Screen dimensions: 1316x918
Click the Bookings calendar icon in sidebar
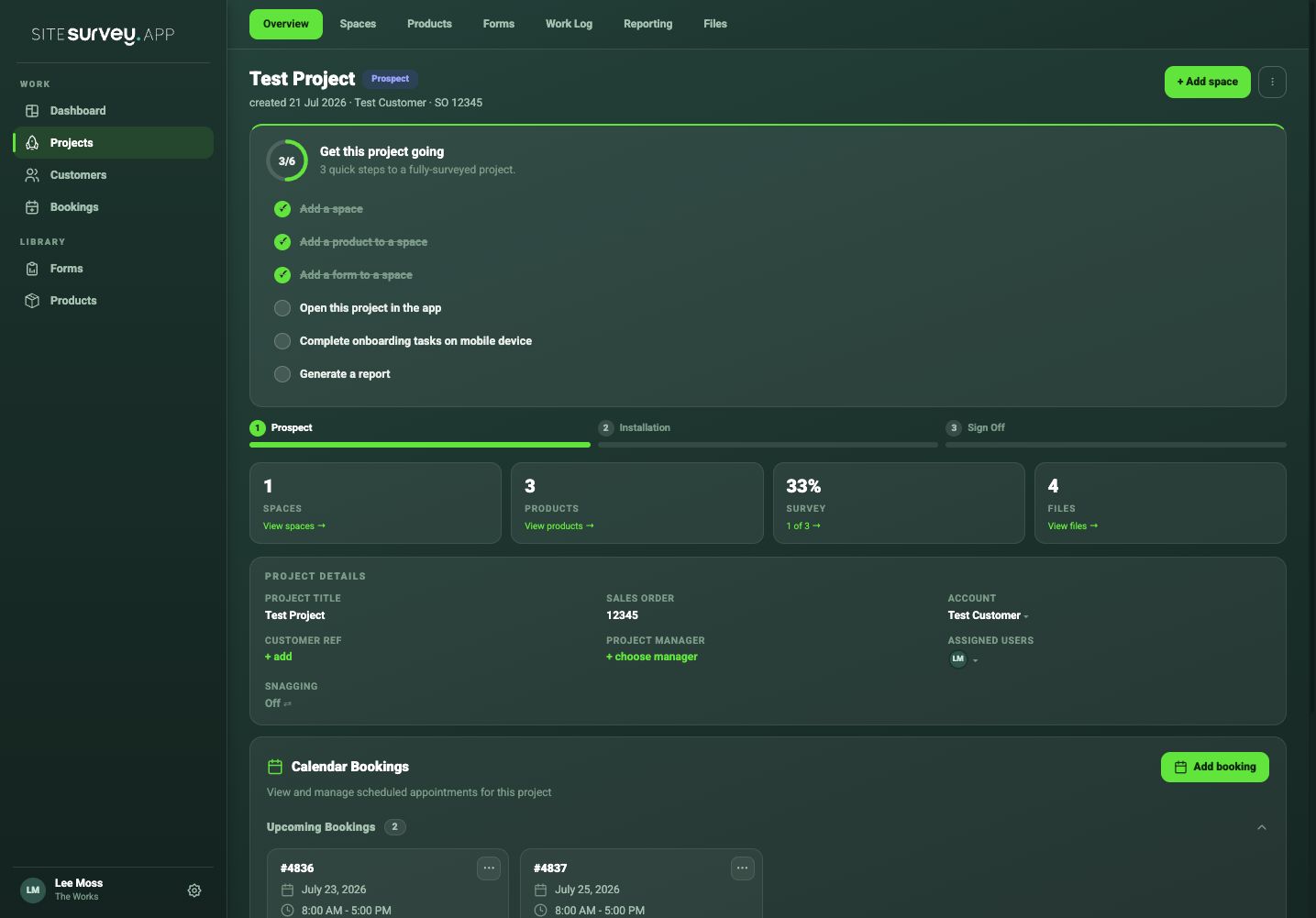point(32,207)
